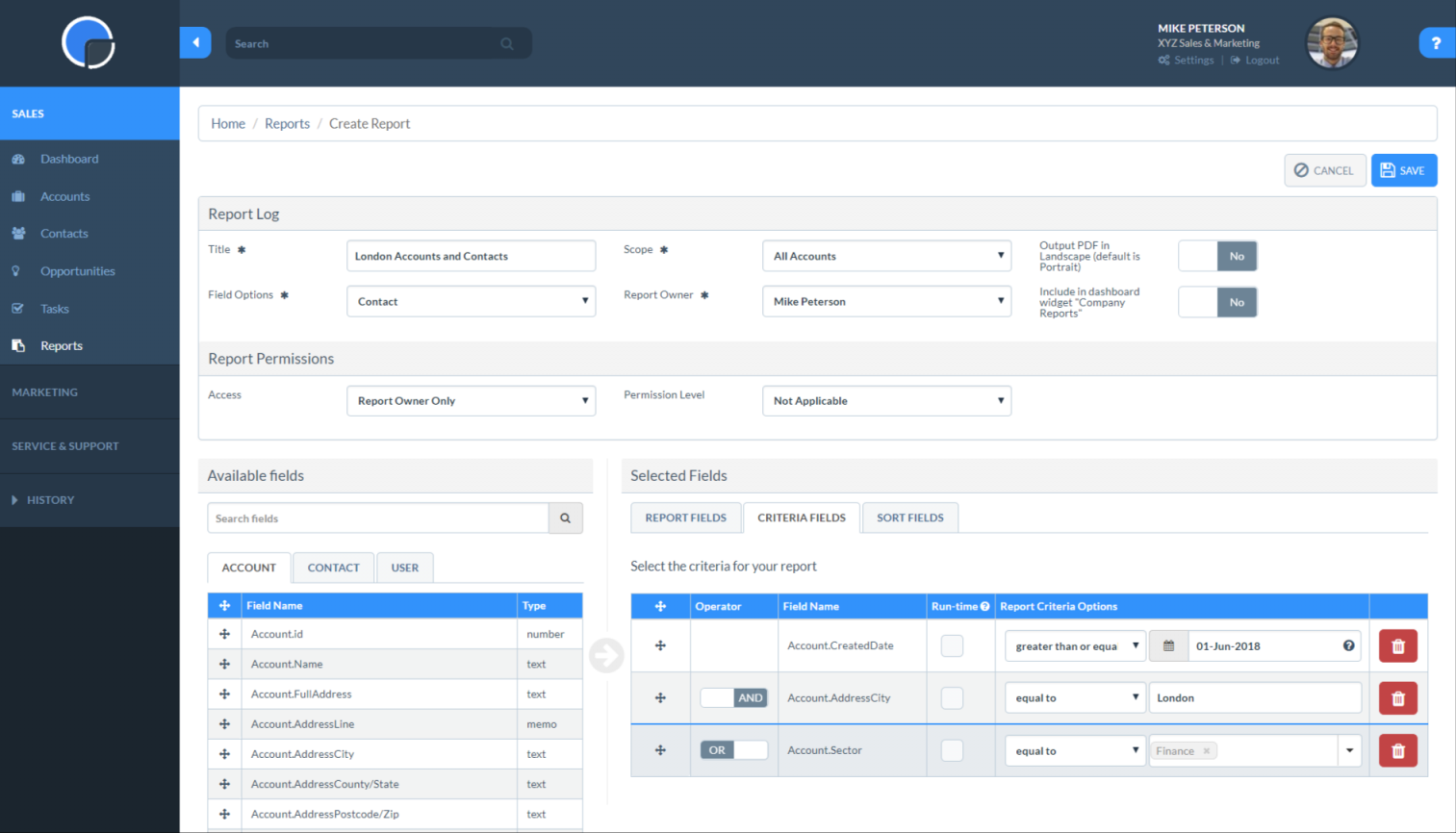This screenshot has width=1456, height=833.
Task: Check Run-time box for Account.Sector
Action: (952, 750)
